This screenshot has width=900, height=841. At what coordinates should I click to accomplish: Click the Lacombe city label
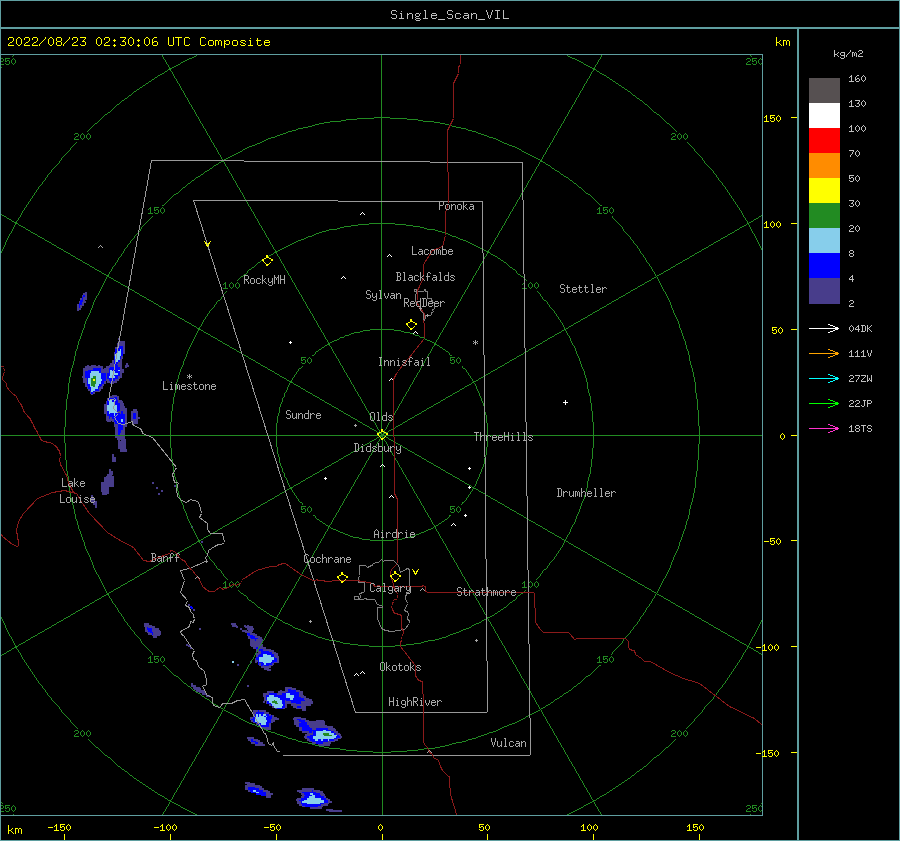click(432, 251)
